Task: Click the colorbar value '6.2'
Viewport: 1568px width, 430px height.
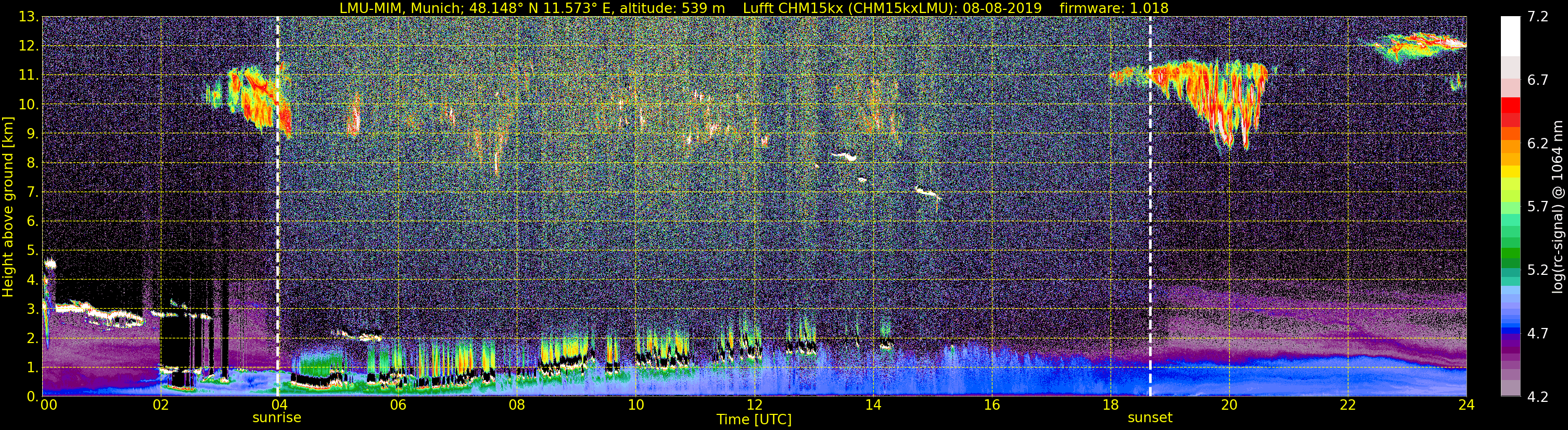Action: click(1538, 144)
